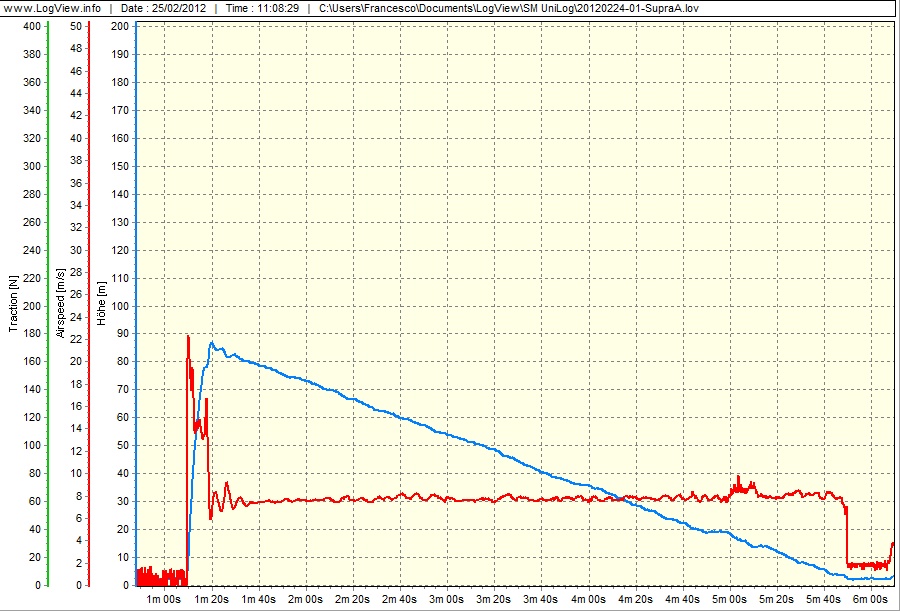Click the blue altitude curve's peak

[211, 343]
